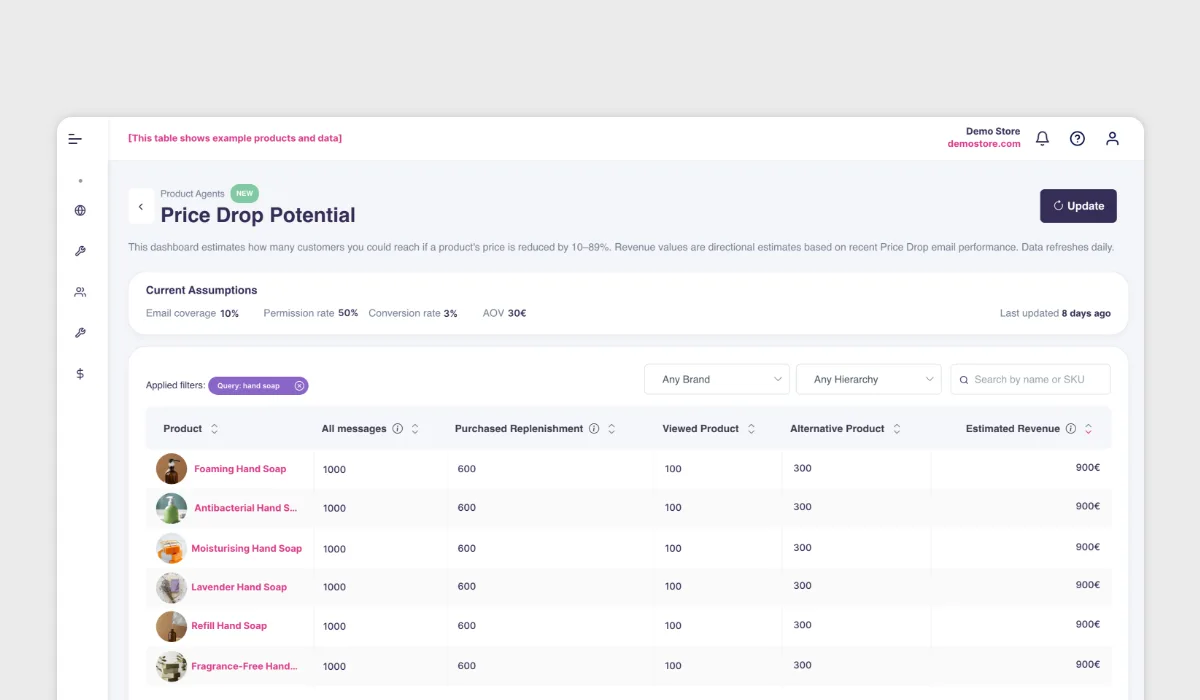
Task: Click the Lavender Hand Soap thumbnail
Action: click(172, 587)
